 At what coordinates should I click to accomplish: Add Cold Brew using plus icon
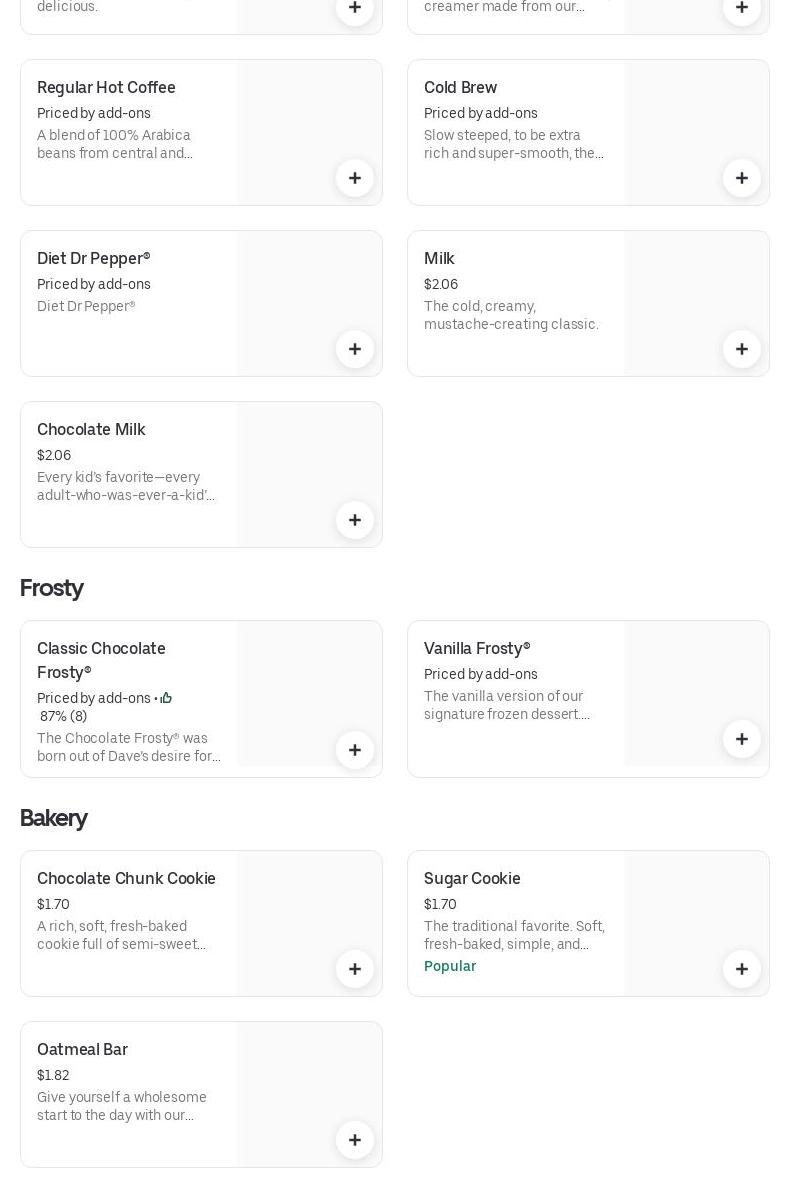[x=742, y=178]
